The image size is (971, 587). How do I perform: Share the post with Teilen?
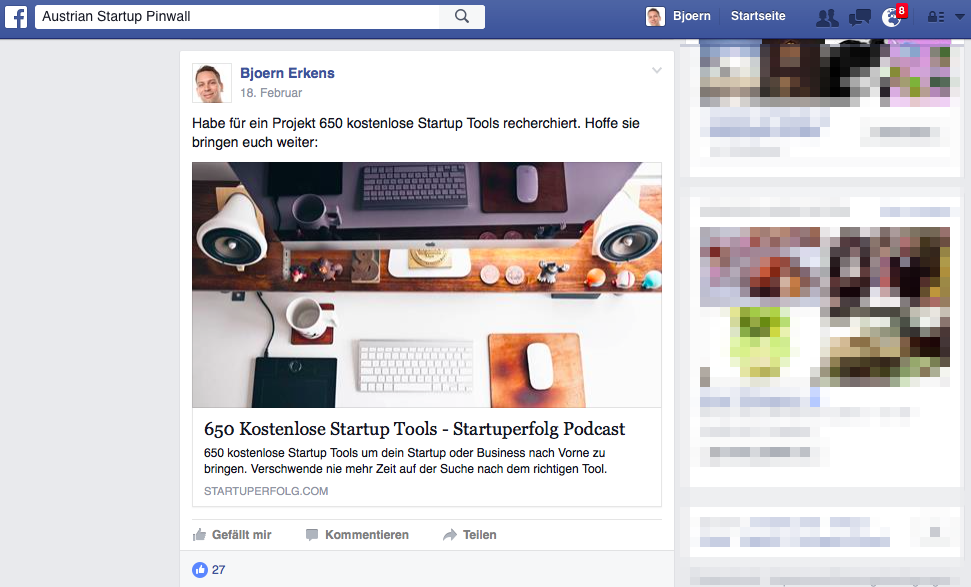(x=470, y=534)
